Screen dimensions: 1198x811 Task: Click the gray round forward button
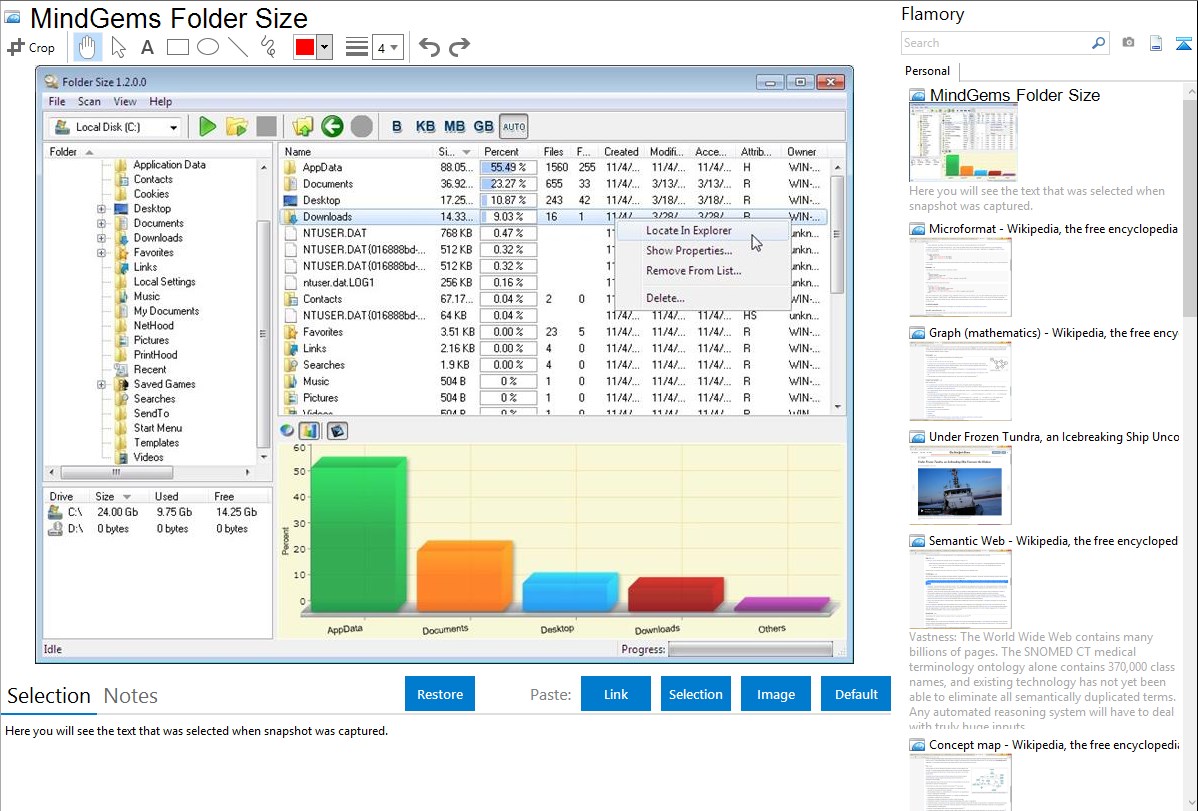click(361, 127)
